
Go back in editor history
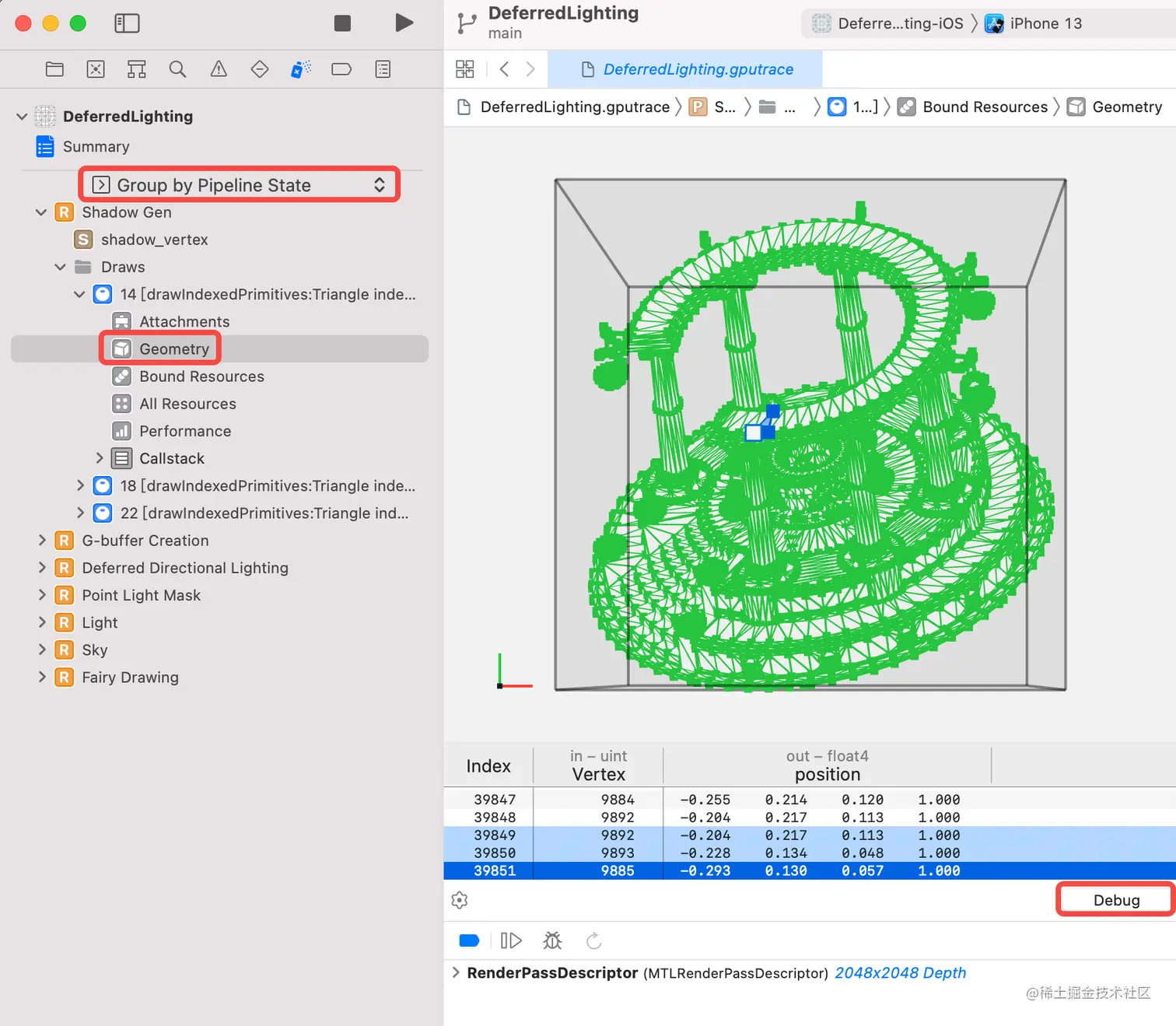point(504,69)
